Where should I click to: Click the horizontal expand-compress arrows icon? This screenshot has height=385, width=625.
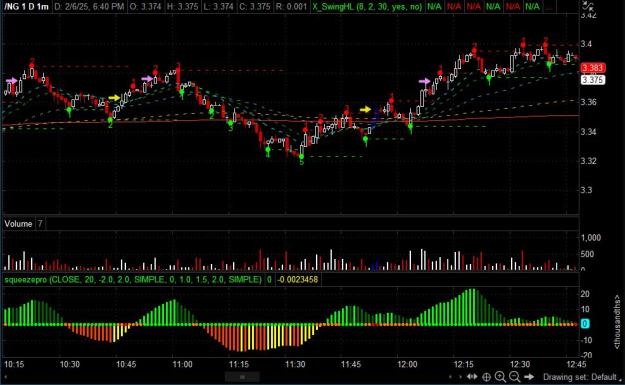[472, 377]
